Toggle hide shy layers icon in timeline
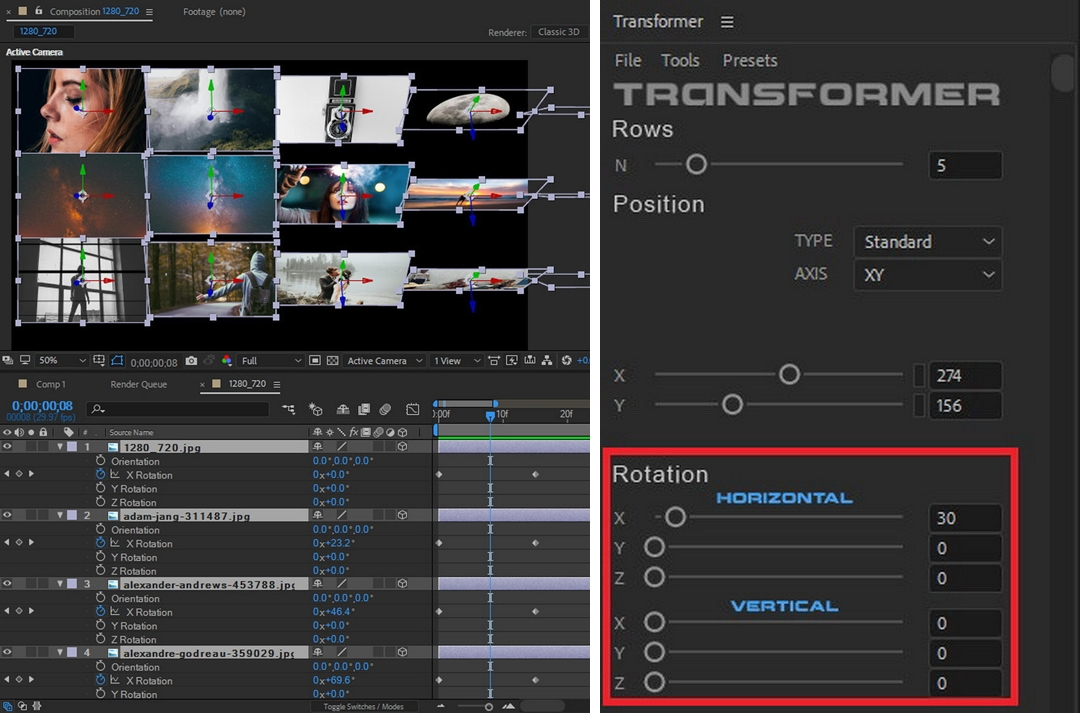The height and width of the screenshot is (713, 1080). point(342,409)
